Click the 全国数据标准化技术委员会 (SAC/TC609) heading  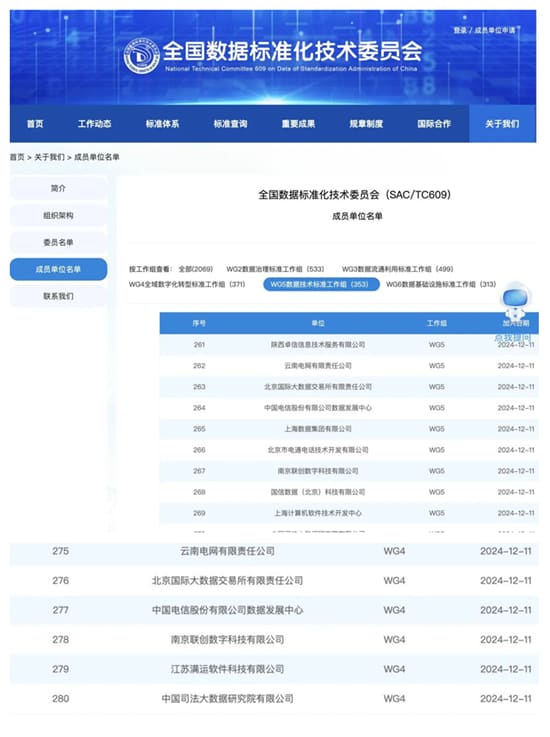click(x=354, y=195)
